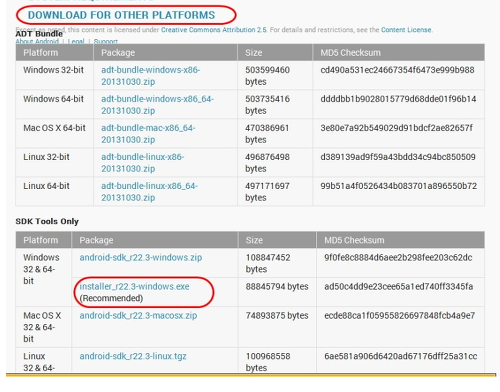This screenshot has height=392, width=500.
Task: Select checksum ad50c4dd9e23cee65a1ed740ff3345fa
Action: (x=399, y=286)
